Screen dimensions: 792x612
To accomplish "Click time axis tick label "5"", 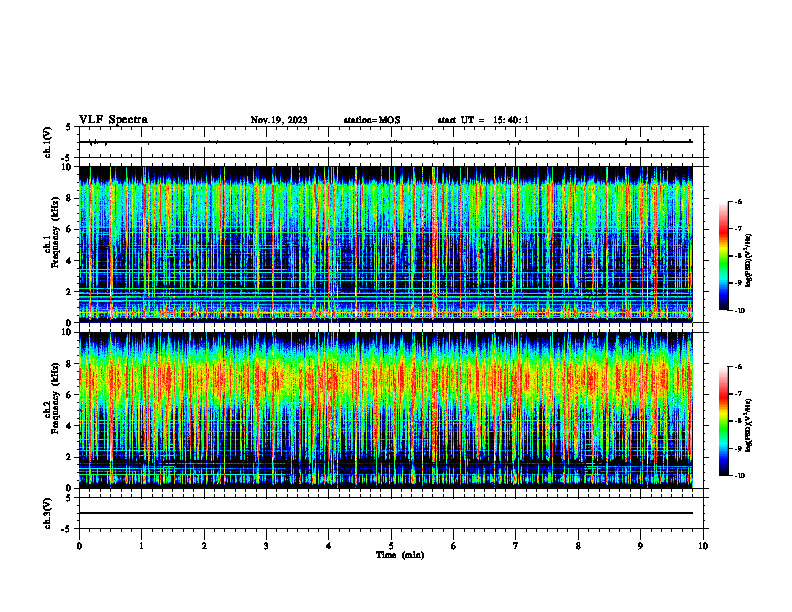I will click(391, 546).
